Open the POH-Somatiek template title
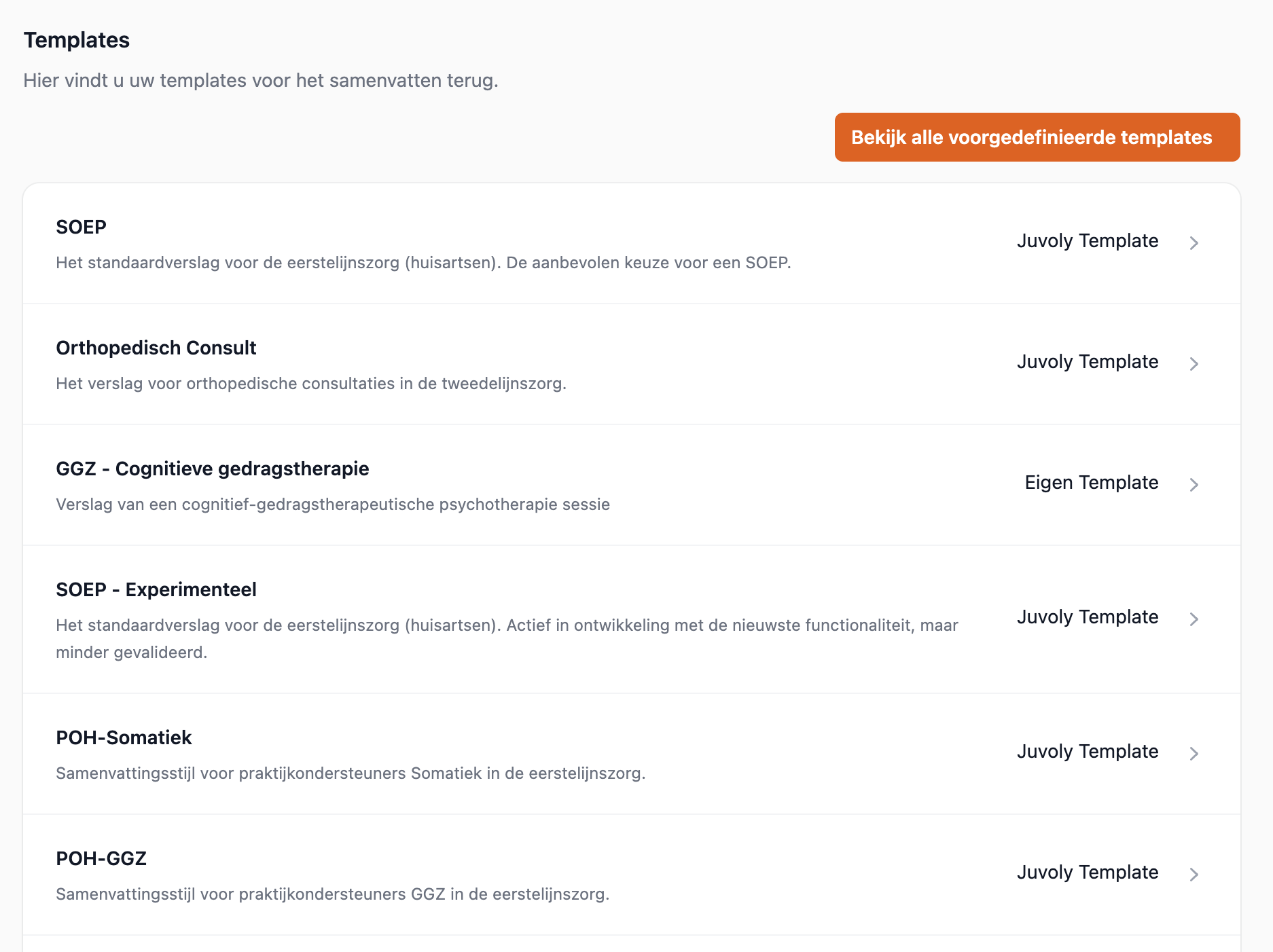 point(124,737)
